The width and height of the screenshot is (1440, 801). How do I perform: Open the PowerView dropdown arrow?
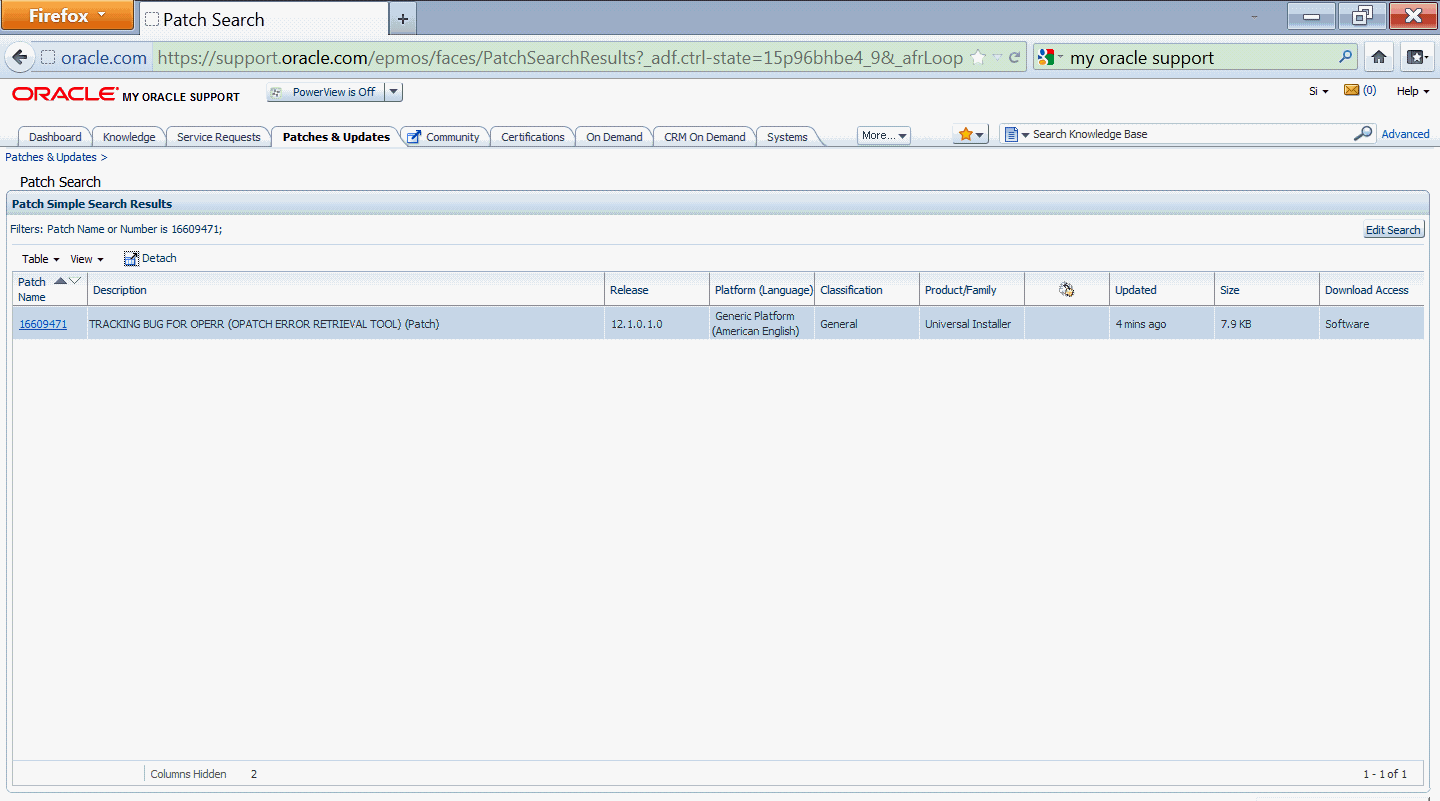(x=393, y=92)
